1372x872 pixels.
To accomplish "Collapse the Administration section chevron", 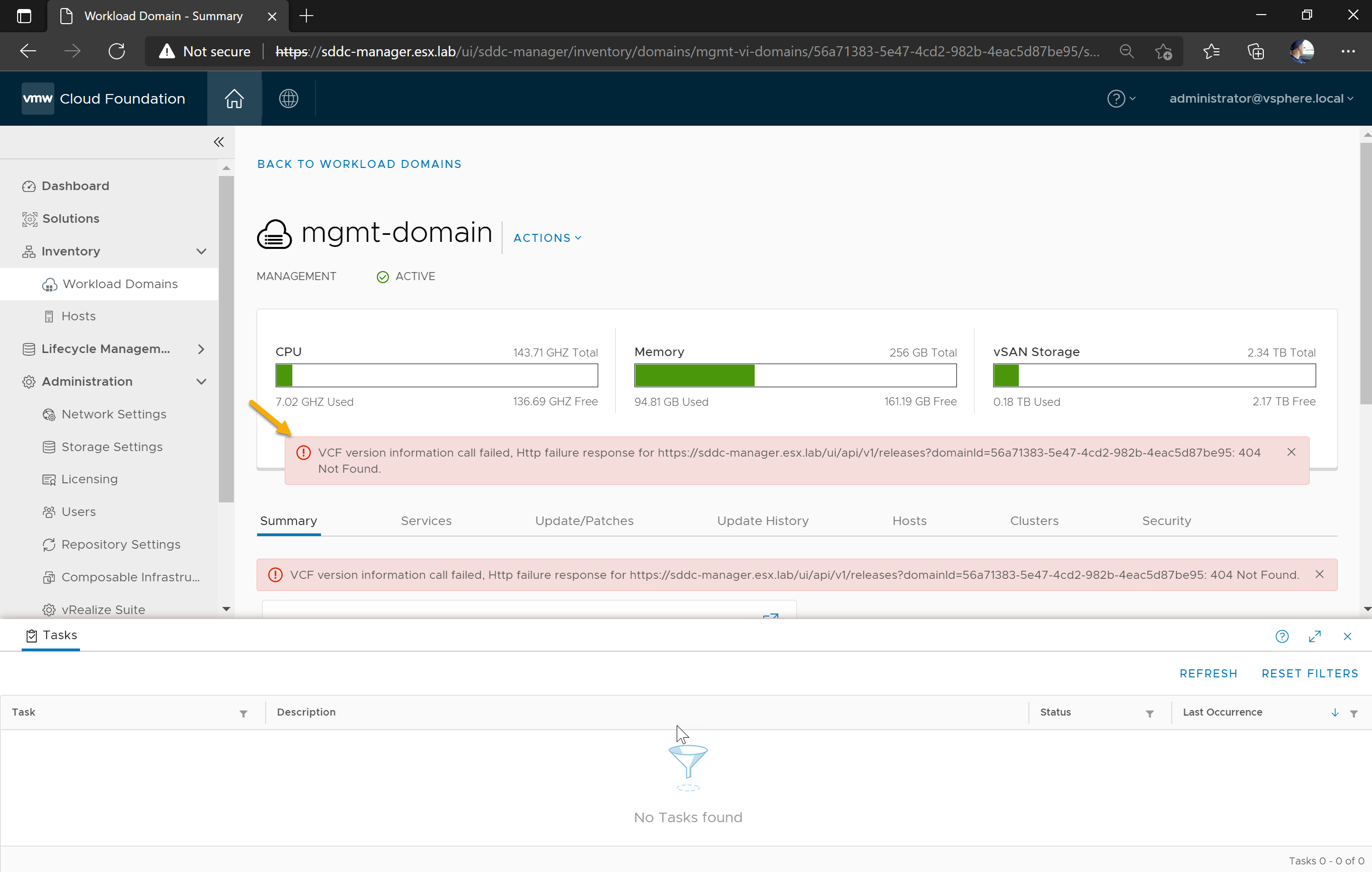I will (x=201, y=382).
